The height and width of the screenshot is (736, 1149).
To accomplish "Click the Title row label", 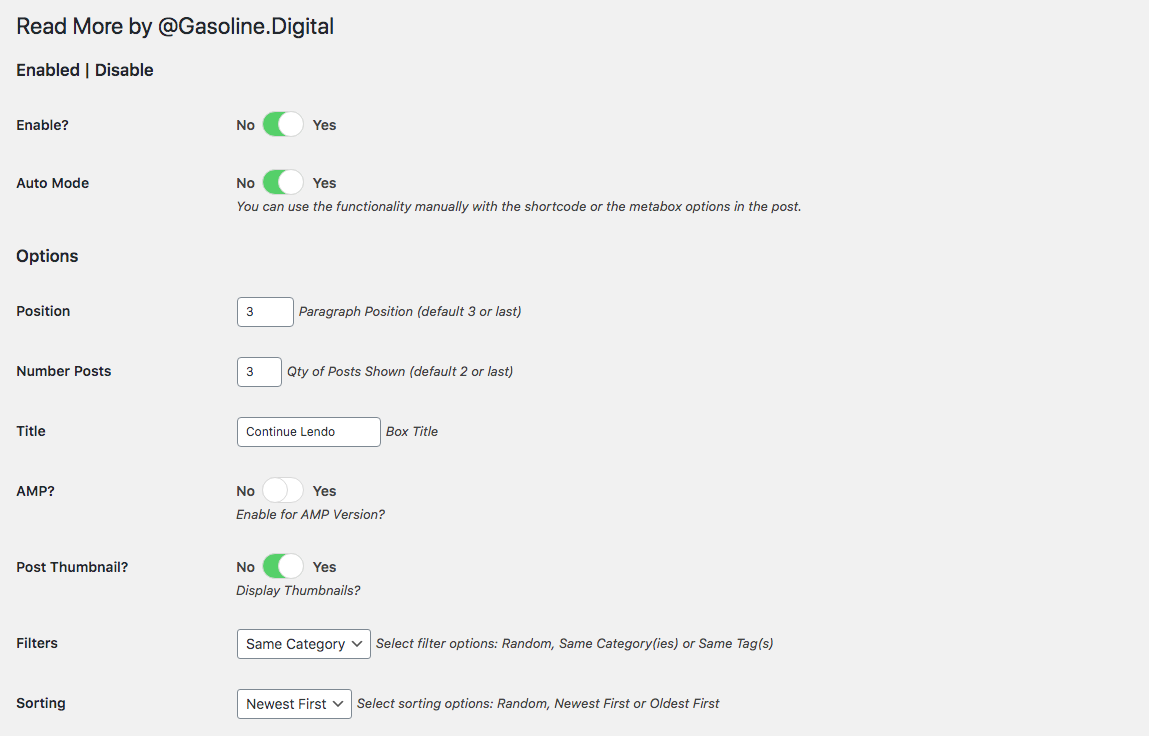I will tap(31, 431).
